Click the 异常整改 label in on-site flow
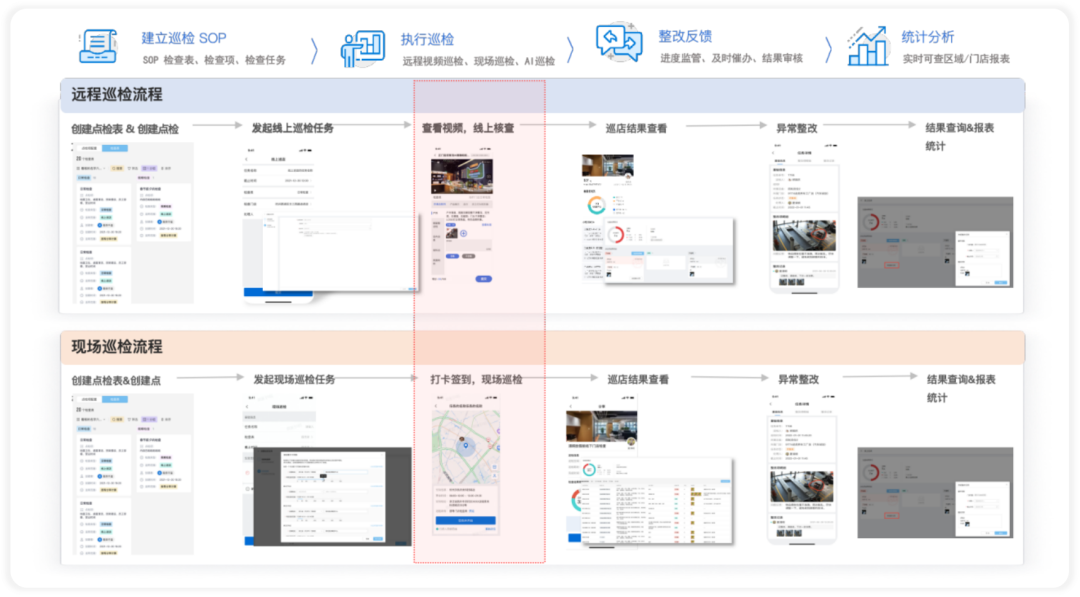 coord(798,379)
